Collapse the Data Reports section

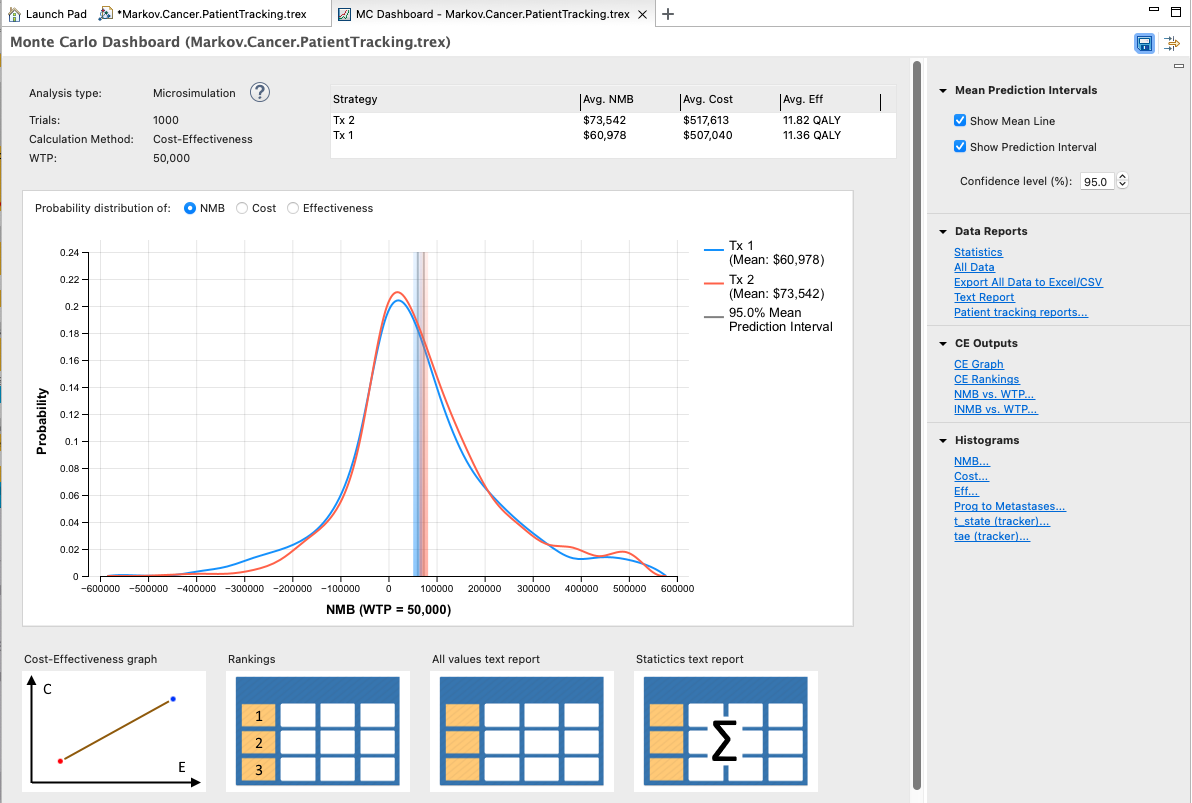941,231
